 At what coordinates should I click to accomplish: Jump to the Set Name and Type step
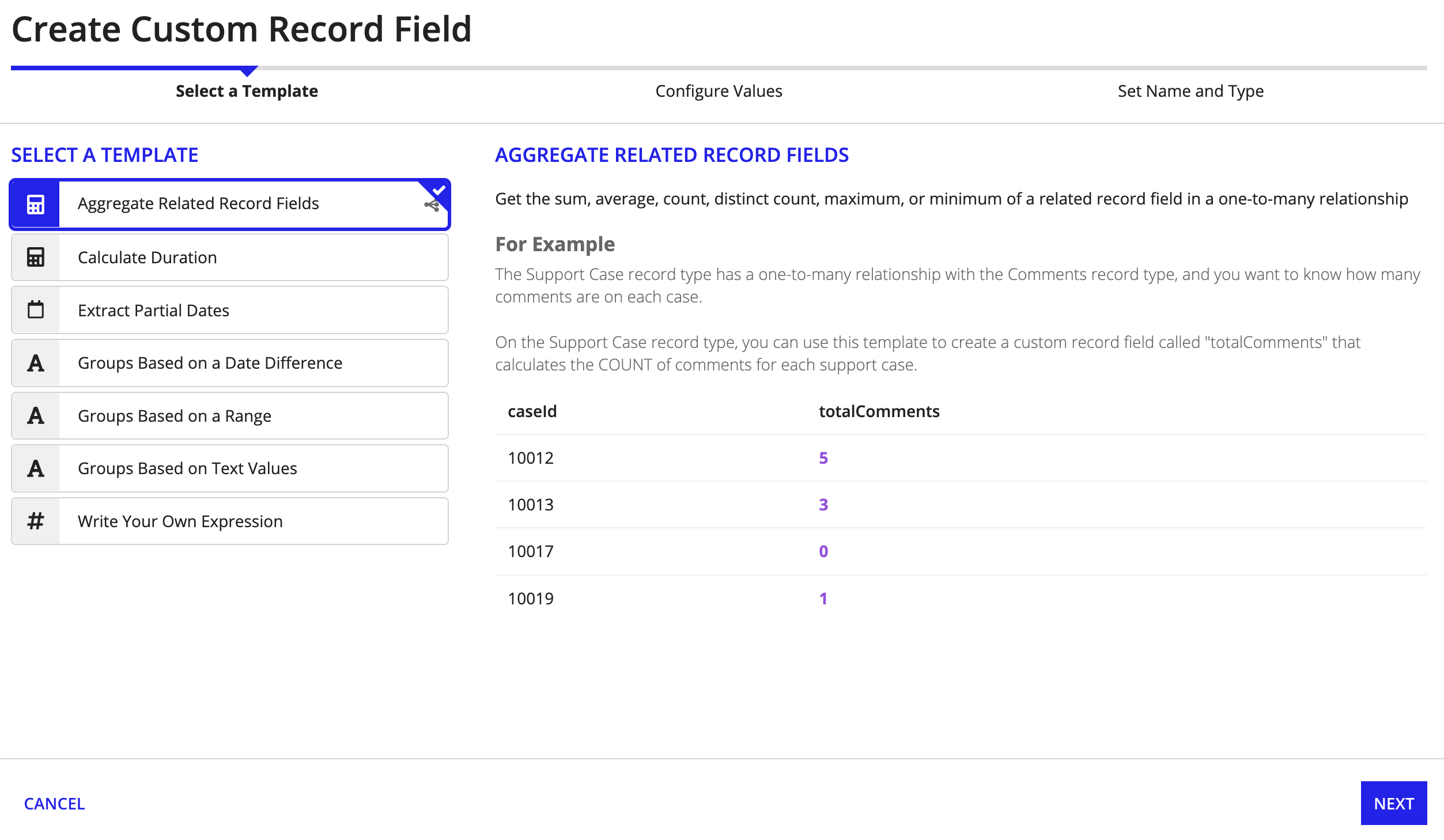click(1190, 91)
